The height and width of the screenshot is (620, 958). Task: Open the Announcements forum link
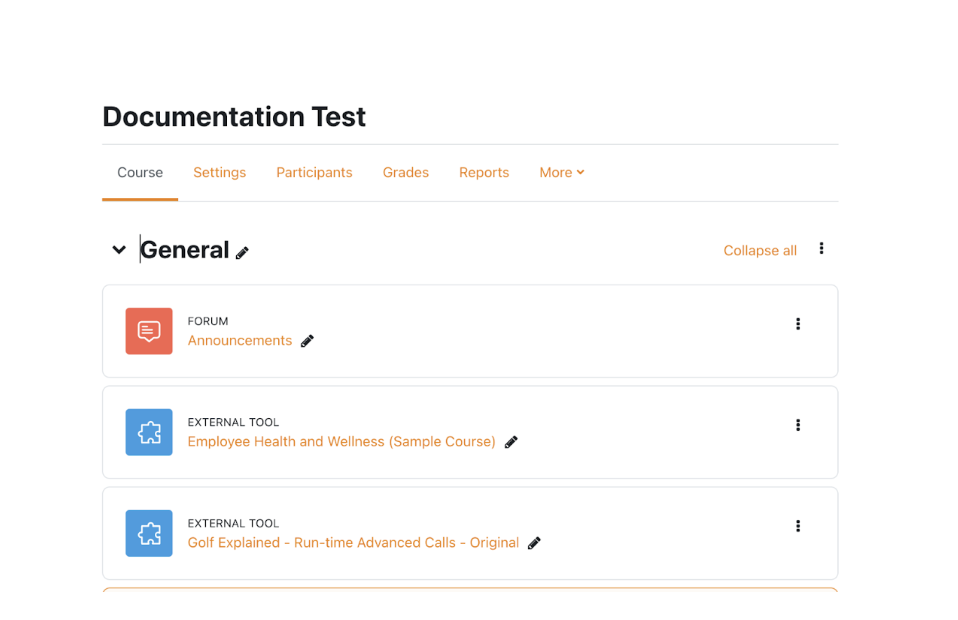240,340
